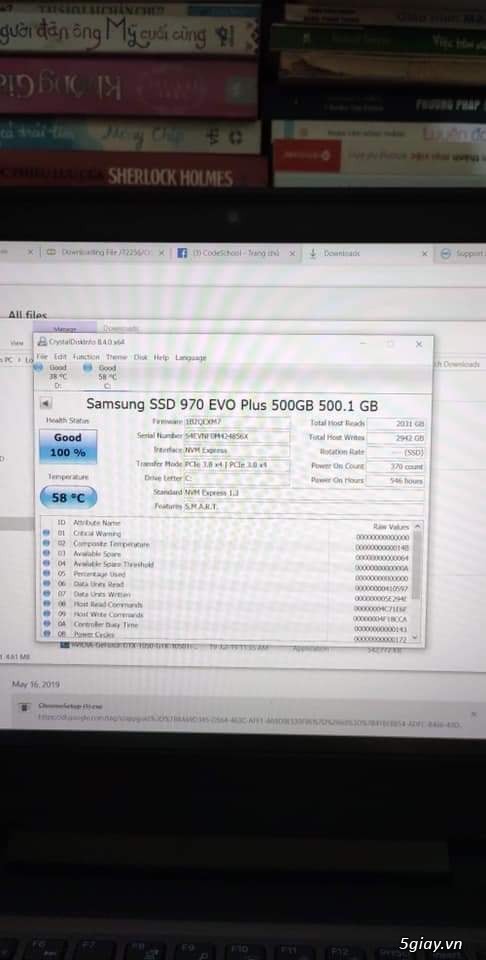Click Power On Count value 370 count
Screen dimensions: 486x960
point(396,467)
